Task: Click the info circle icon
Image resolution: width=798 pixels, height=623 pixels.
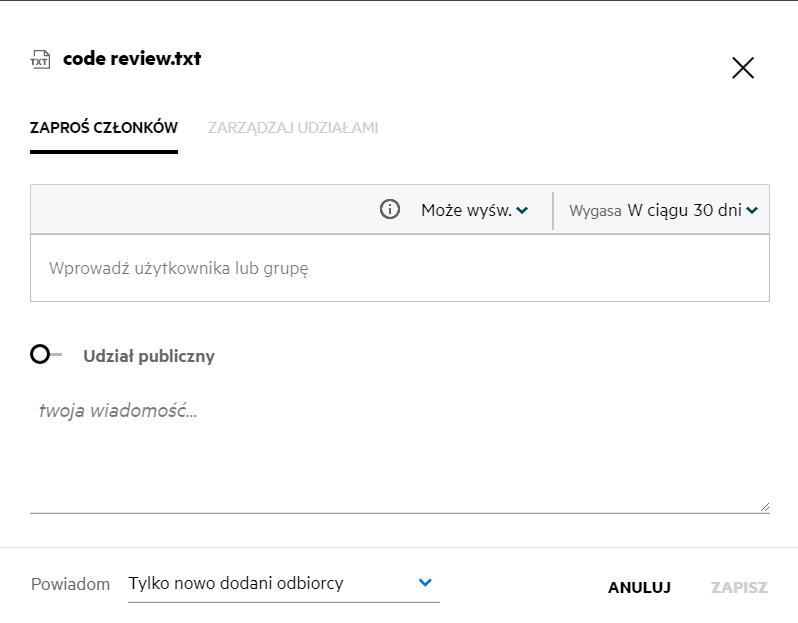Action: coord(390,210)
